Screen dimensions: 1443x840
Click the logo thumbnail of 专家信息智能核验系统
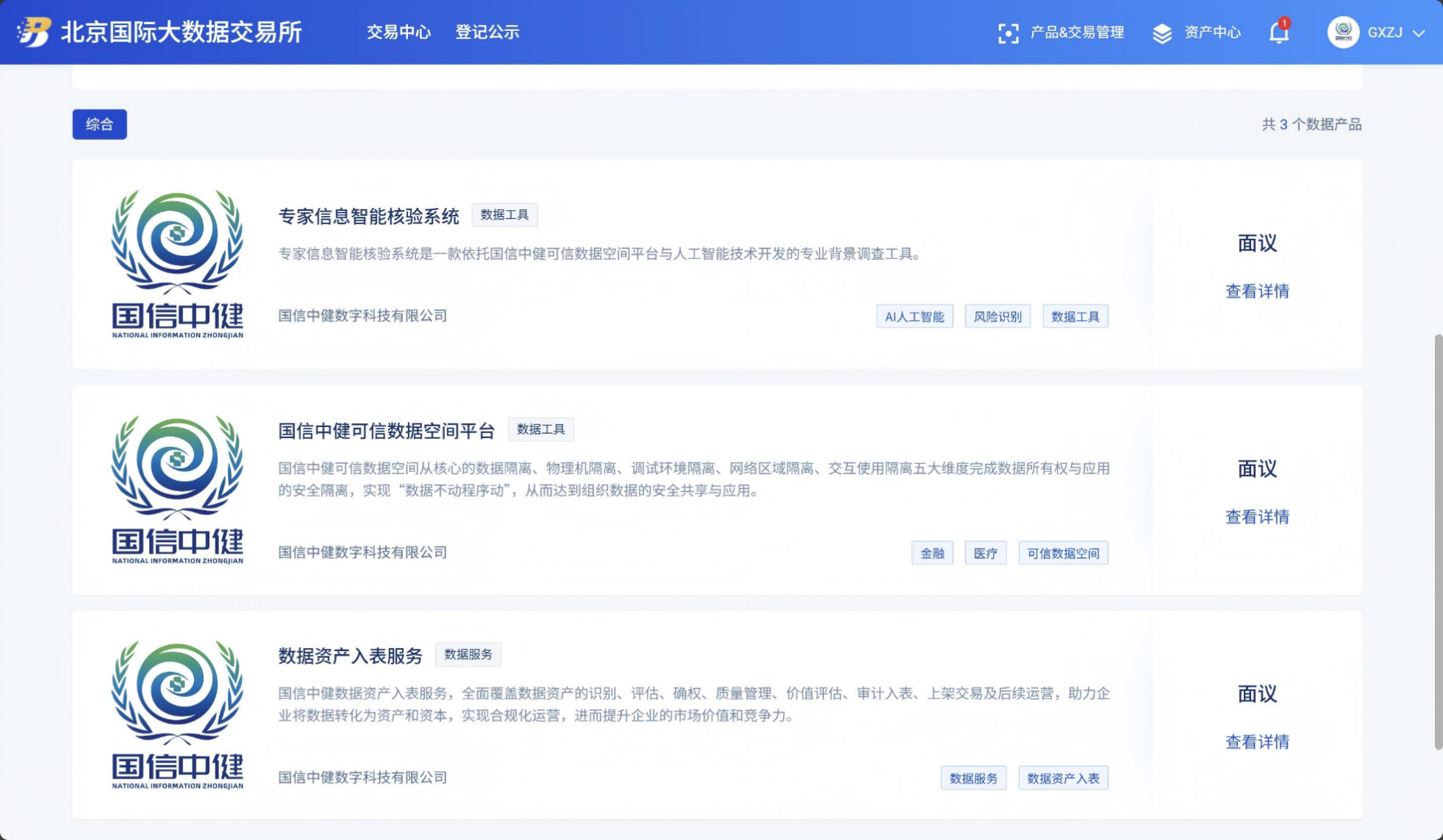pos(177,264)
